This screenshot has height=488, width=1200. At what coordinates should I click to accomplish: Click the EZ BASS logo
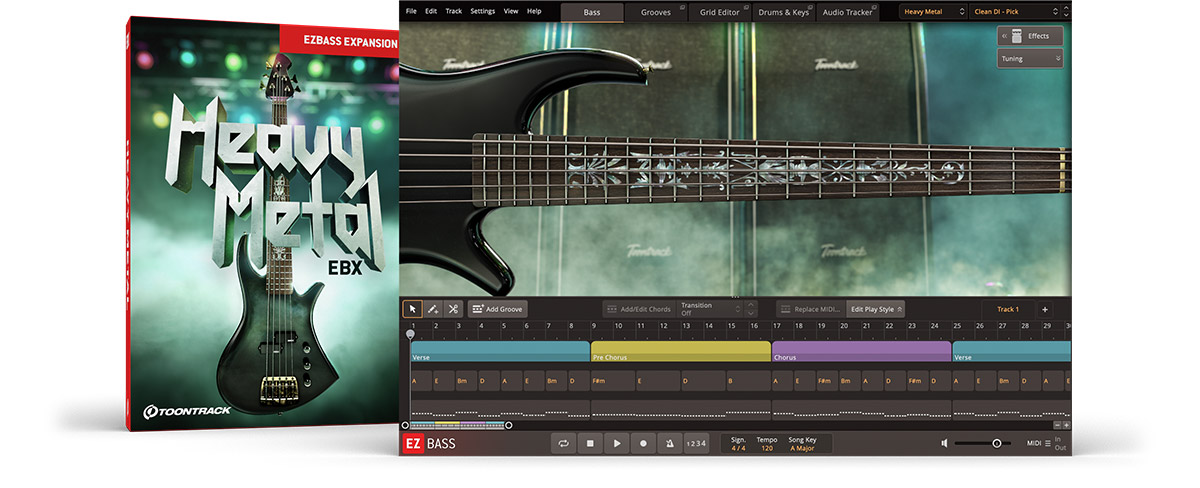click(427, 443)
